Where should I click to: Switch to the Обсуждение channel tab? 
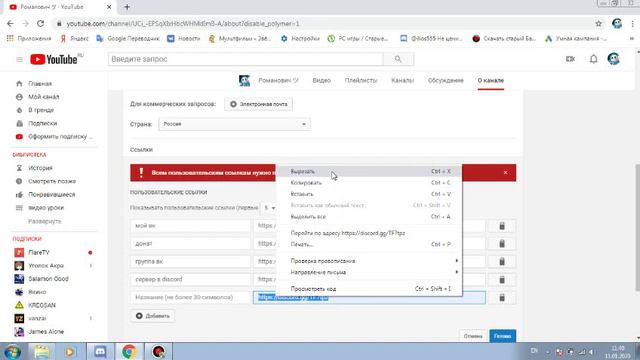pyautogui.click(x=446, y=80)
